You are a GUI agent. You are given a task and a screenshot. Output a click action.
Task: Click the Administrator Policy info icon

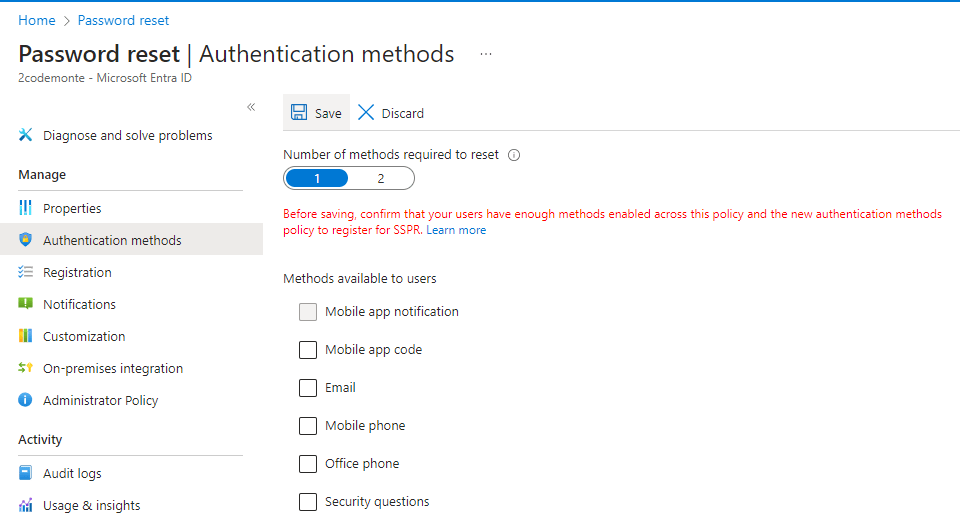pos(26,400)
